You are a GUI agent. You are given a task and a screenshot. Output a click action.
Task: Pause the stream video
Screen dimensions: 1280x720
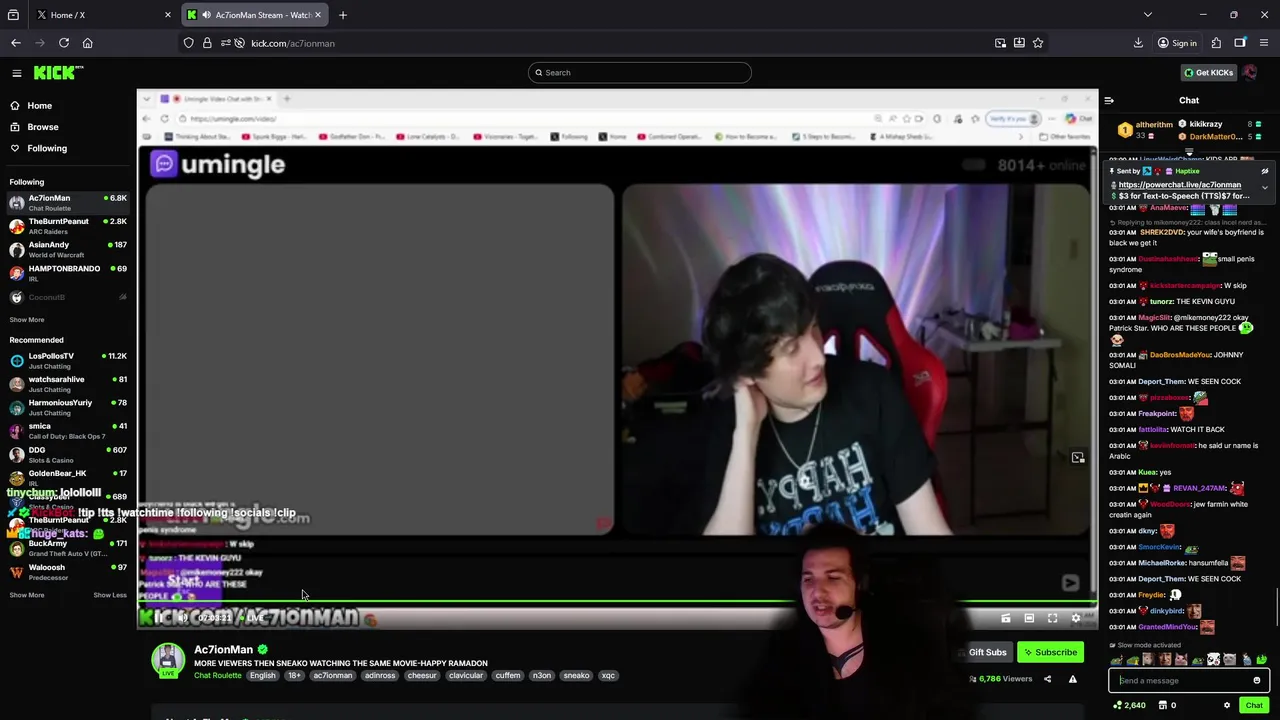[158, 618]
